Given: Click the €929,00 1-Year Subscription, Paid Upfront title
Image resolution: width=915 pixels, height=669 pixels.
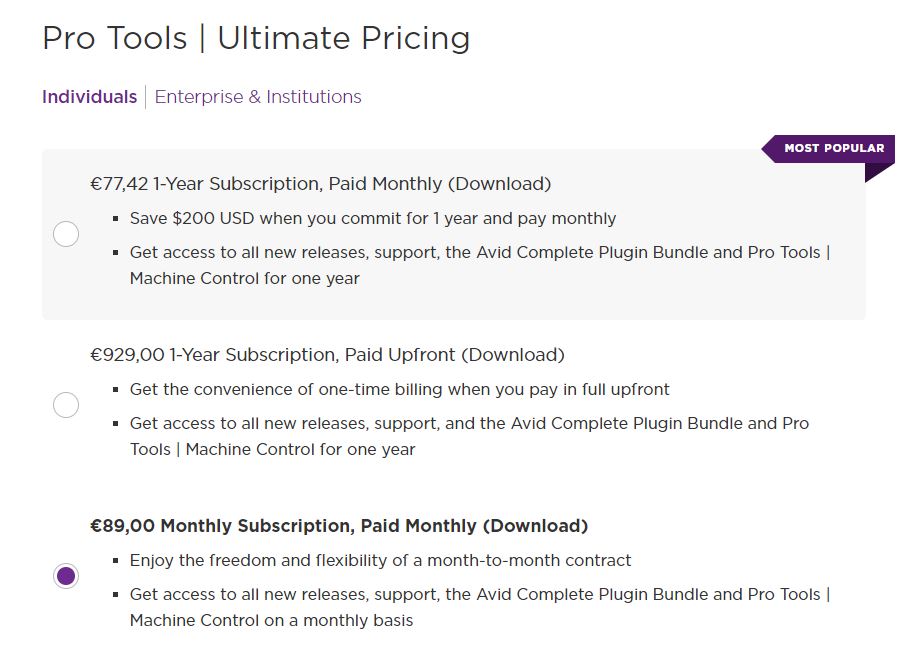Looking at the screenshot, I should tap(327, 355).
